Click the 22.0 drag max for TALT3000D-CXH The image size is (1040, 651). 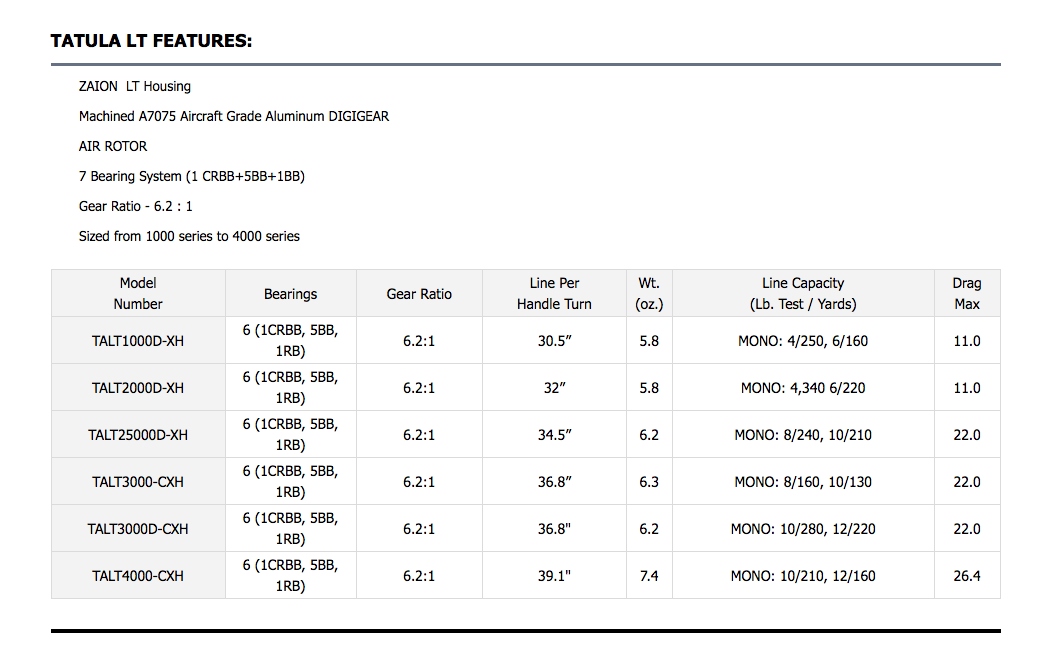click(x=967, y=529)
